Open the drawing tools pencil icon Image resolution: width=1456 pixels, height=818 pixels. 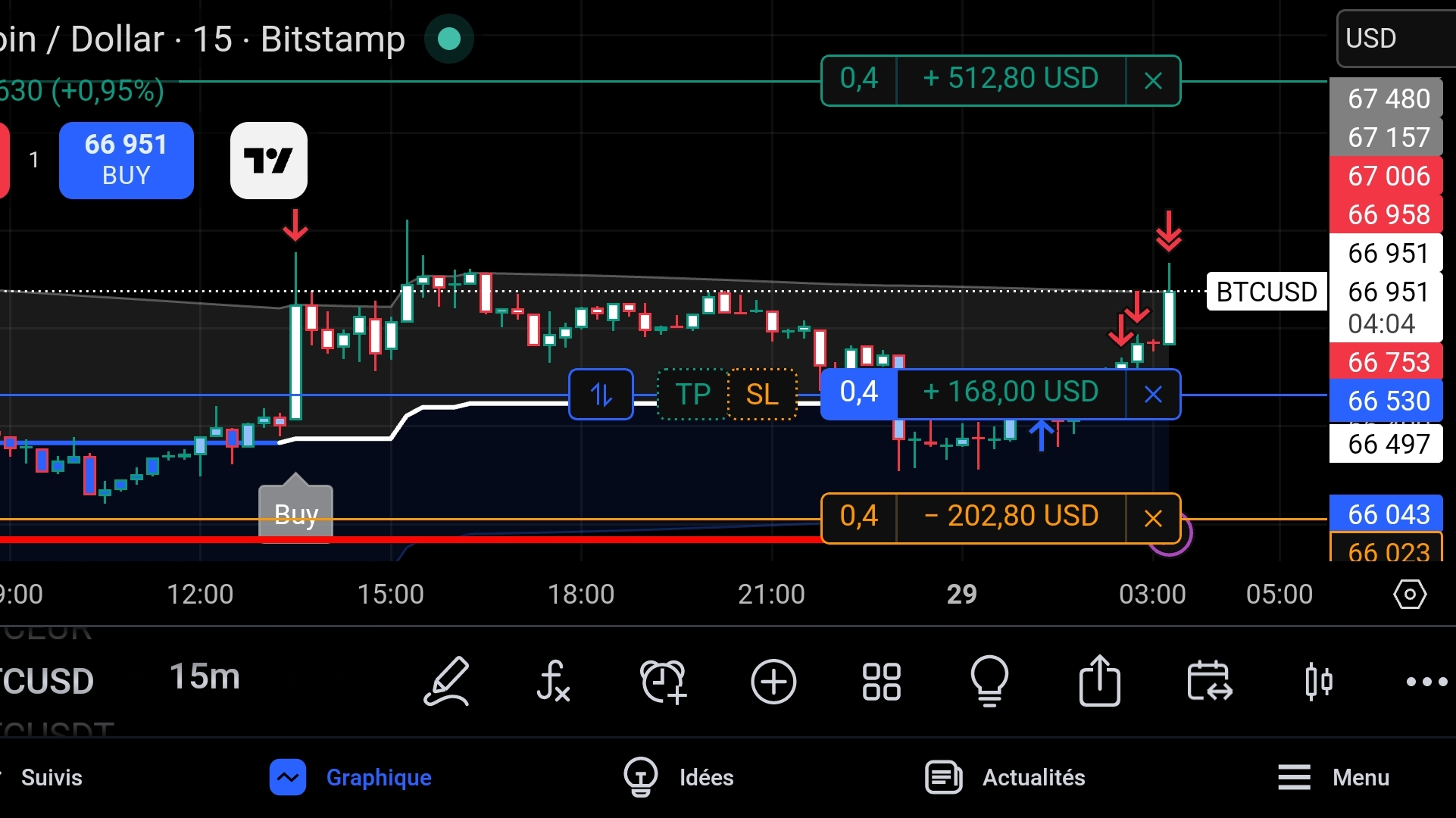(447, 682)
